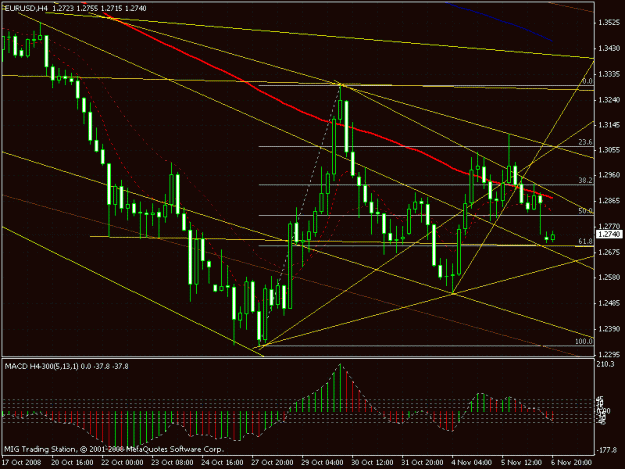The image size is (625, 469).
Task: Select the Fibonacci 50.0 level label
Action: (x=586, y=211)
